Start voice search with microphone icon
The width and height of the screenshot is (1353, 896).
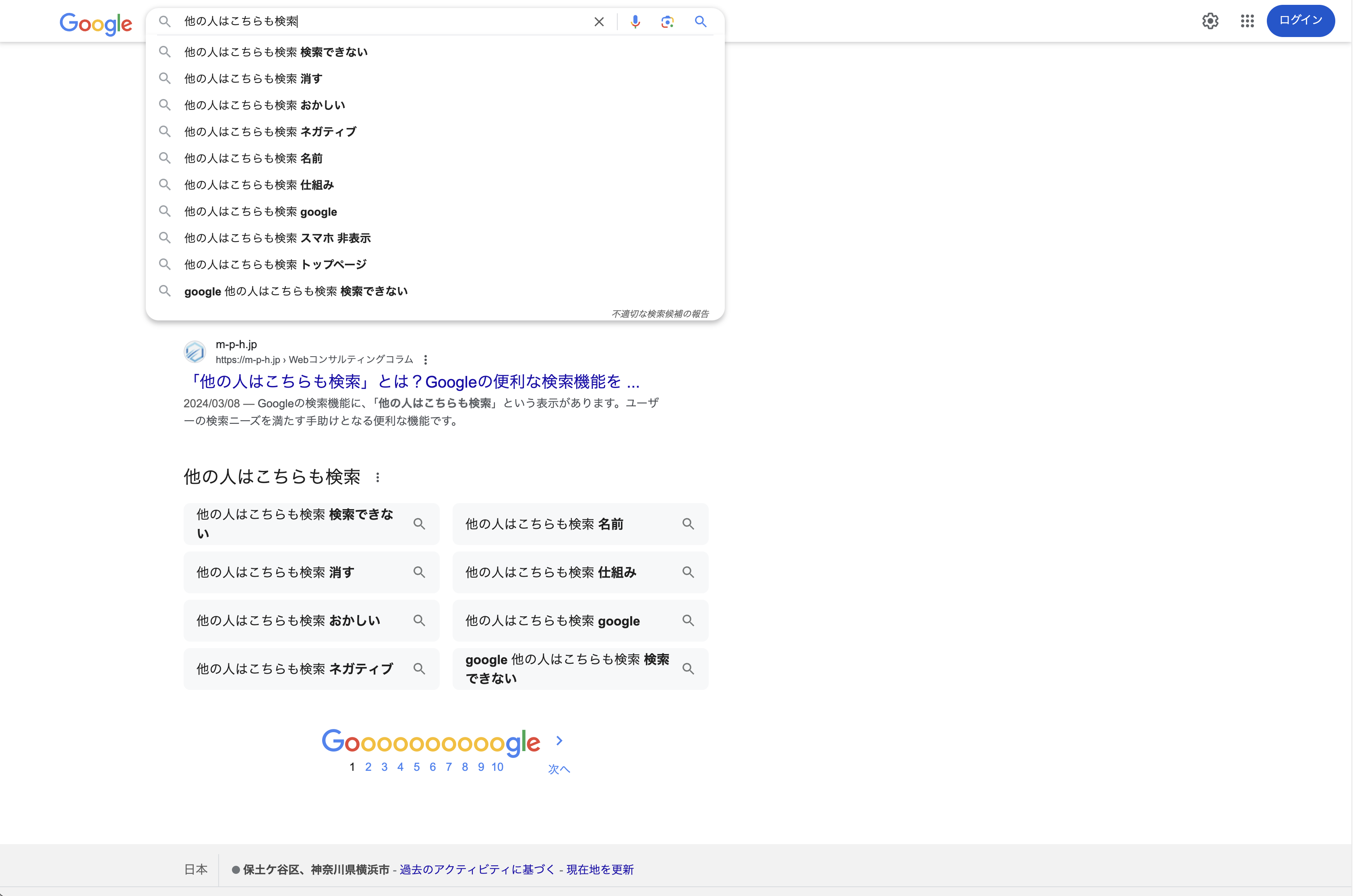pyautogui.click(x=635, y=22)
